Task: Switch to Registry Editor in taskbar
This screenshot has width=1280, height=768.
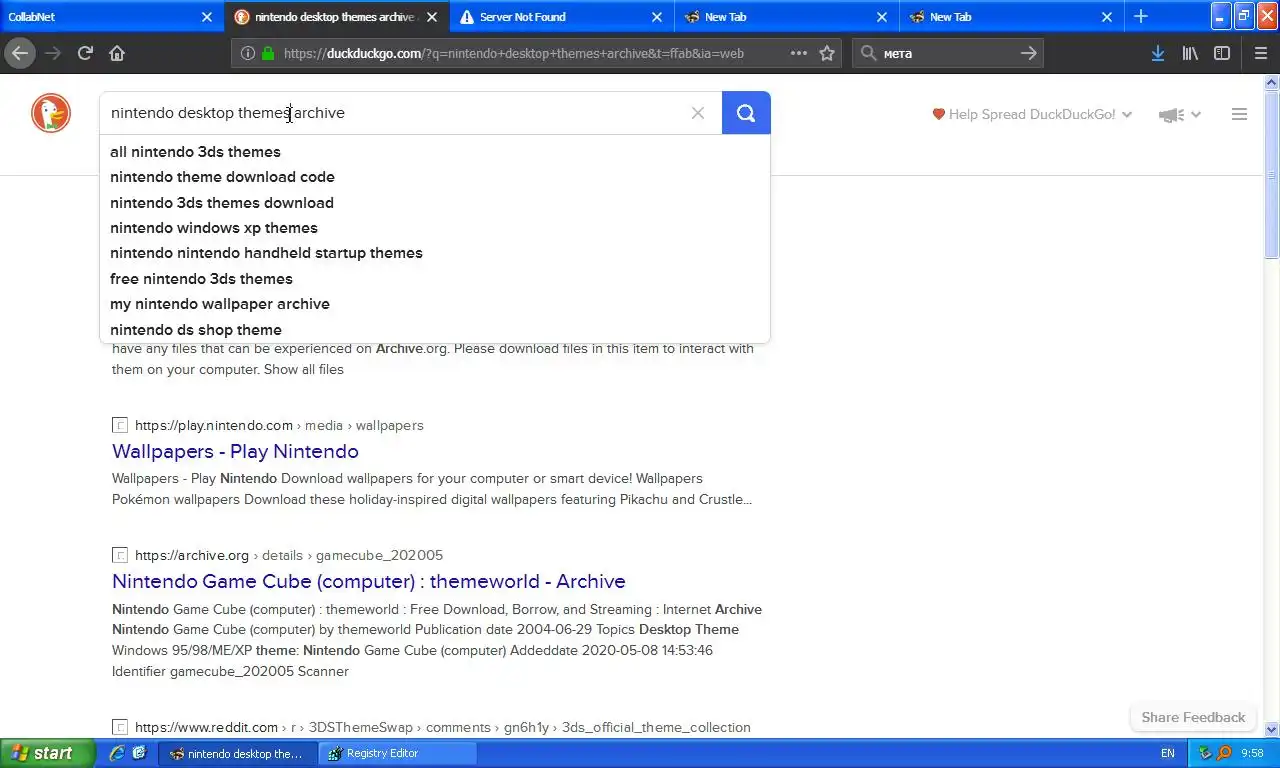Action: [397, 753]
